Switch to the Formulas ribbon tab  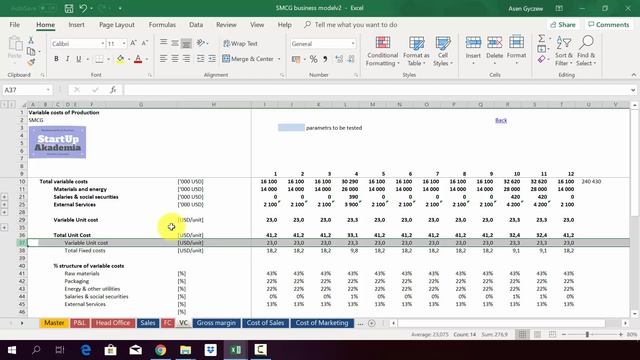point(162,25)
